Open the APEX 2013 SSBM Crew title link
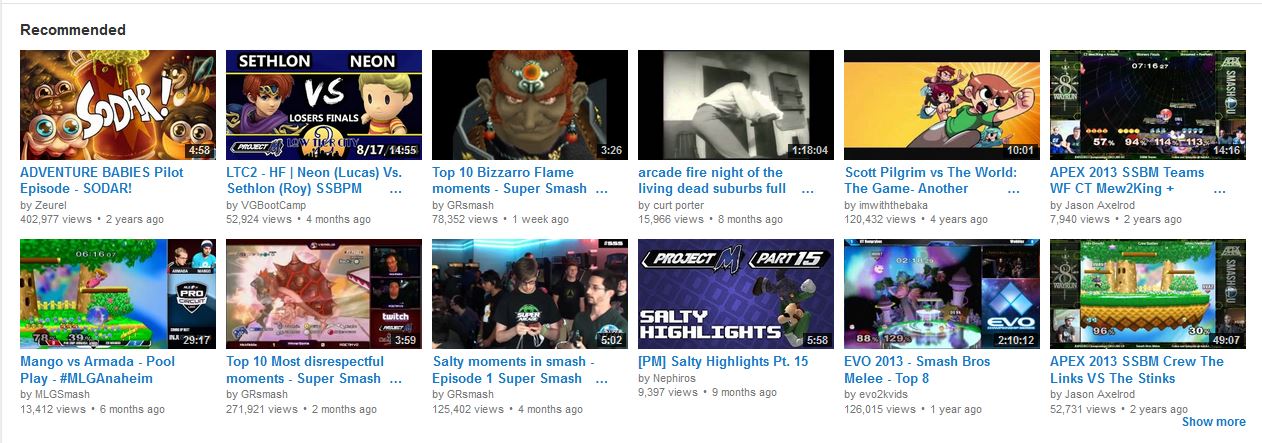This screenshot has height=443, width=1262. tap(1137, 370)
